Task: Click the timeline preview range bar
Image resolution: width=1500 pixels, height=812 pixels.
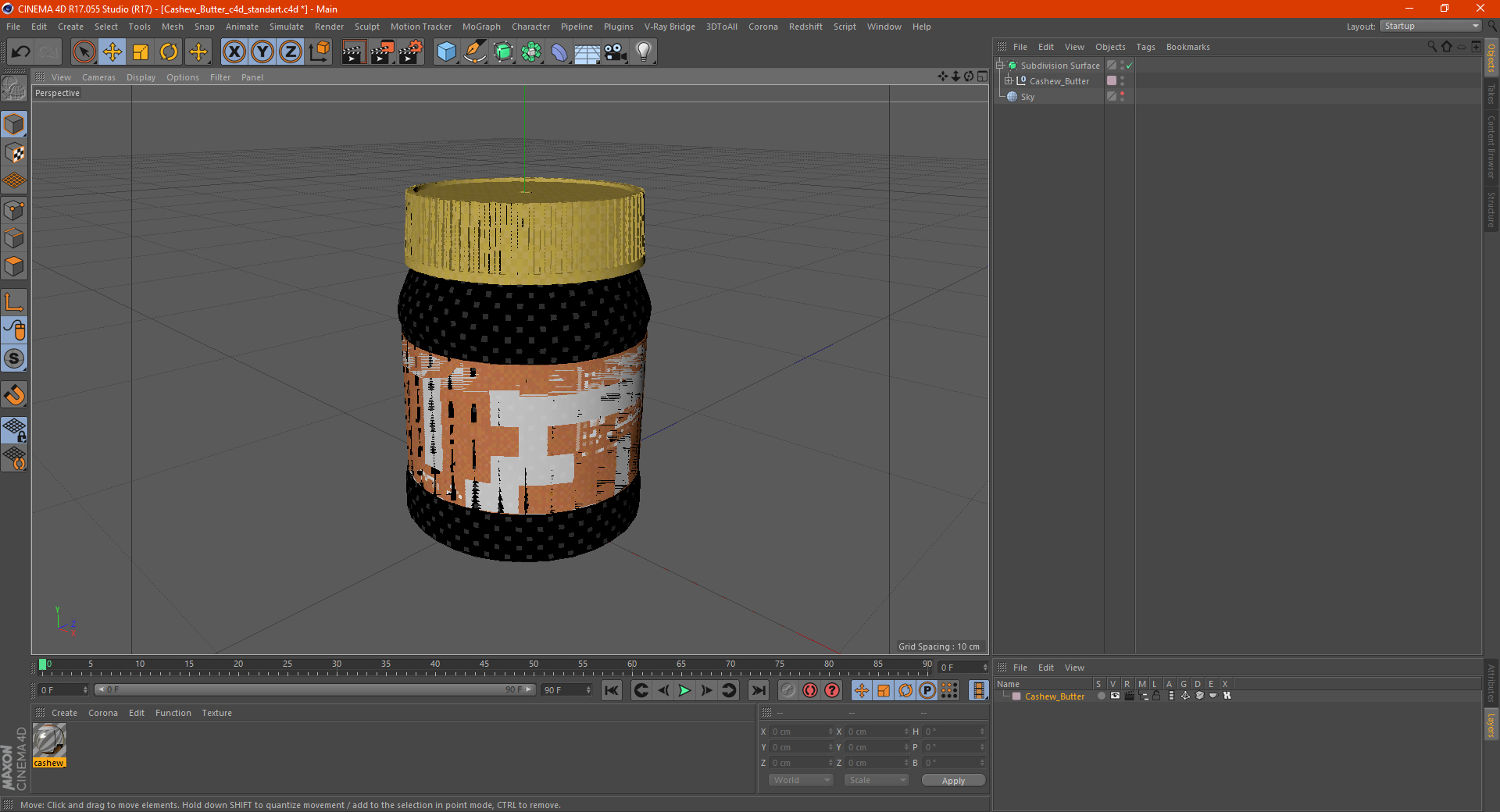Action: pyautogui.click(x=314, y=689)
